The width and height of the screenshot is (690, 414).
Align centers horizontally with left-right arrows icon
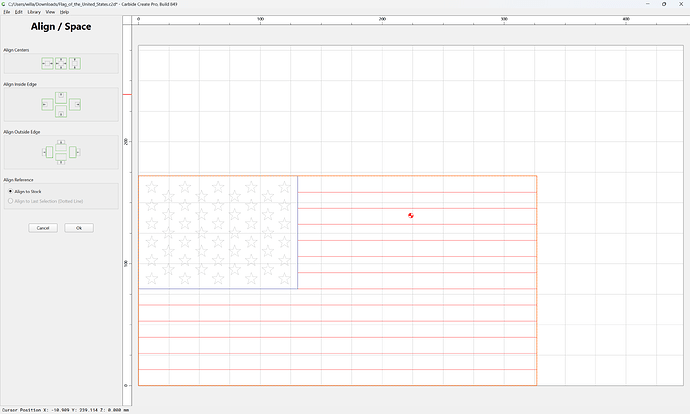point(48,63)
